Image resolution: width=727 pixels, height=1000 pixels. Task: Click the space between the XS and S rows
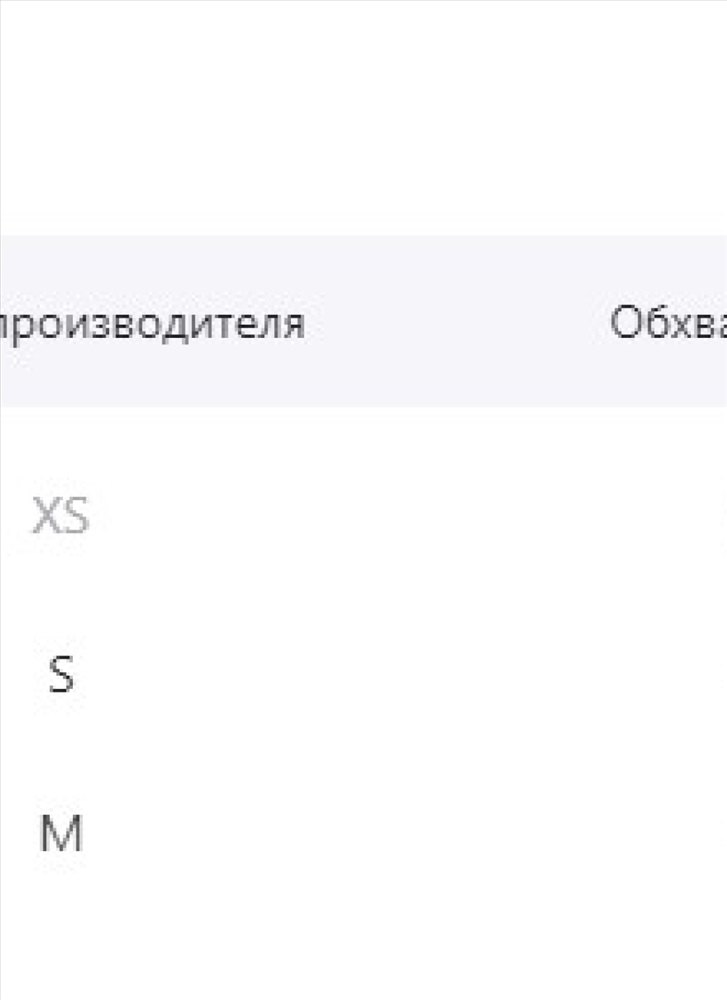364,595
